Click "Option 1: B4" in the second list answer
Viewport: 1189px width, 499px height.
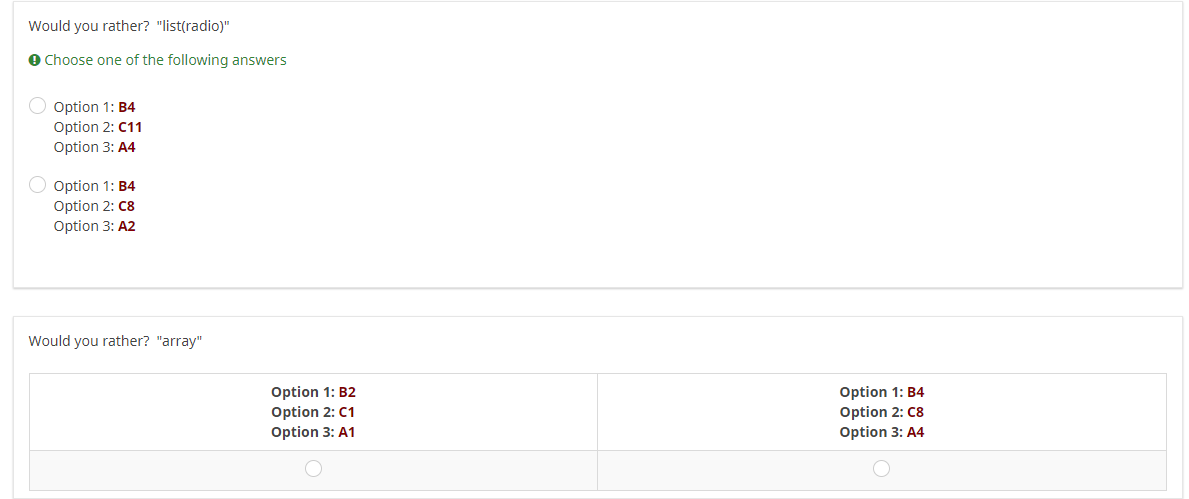[94, 186]
